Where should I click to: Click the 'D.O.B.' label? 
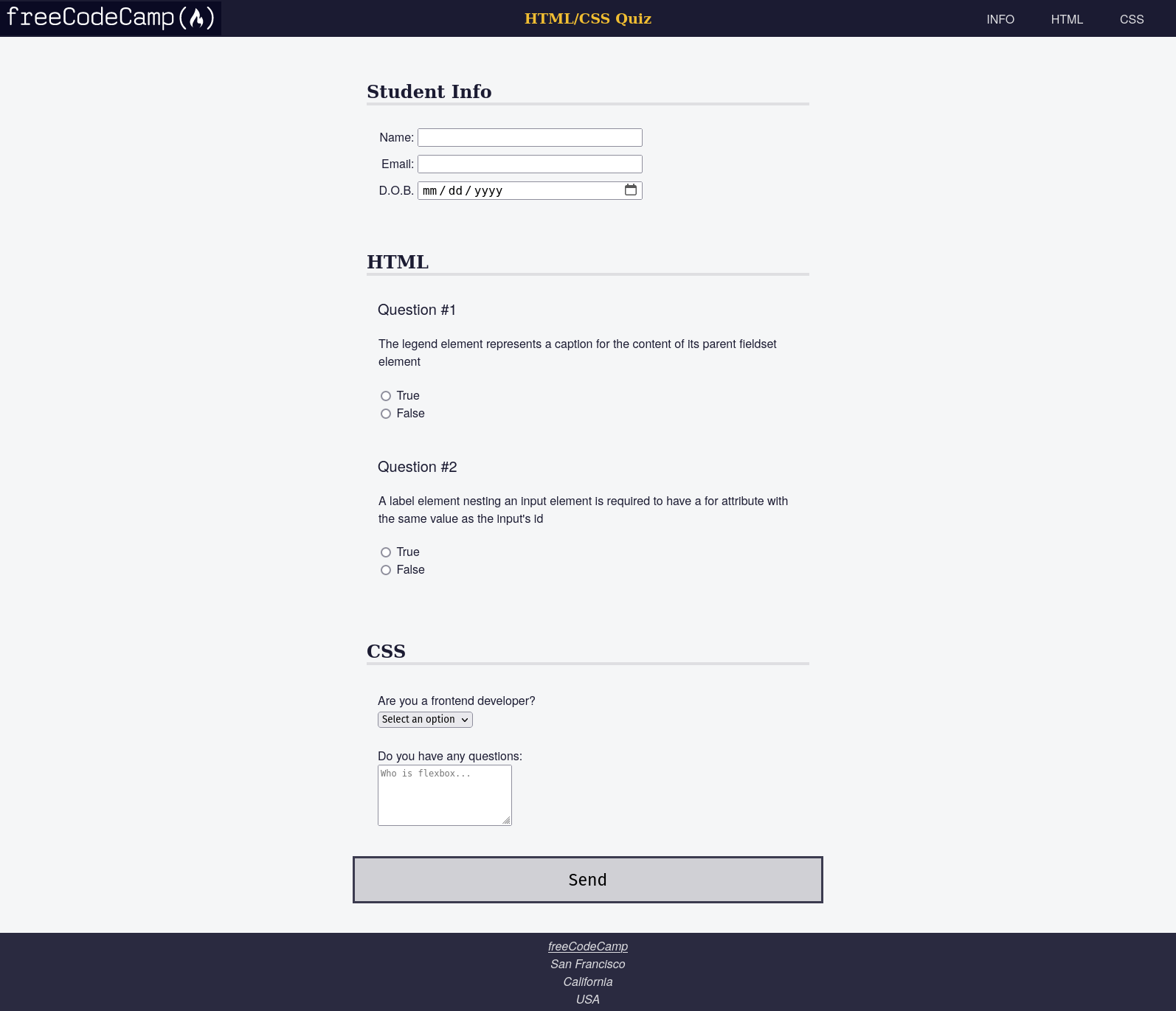pyautogui.click(x=396, y=190)
